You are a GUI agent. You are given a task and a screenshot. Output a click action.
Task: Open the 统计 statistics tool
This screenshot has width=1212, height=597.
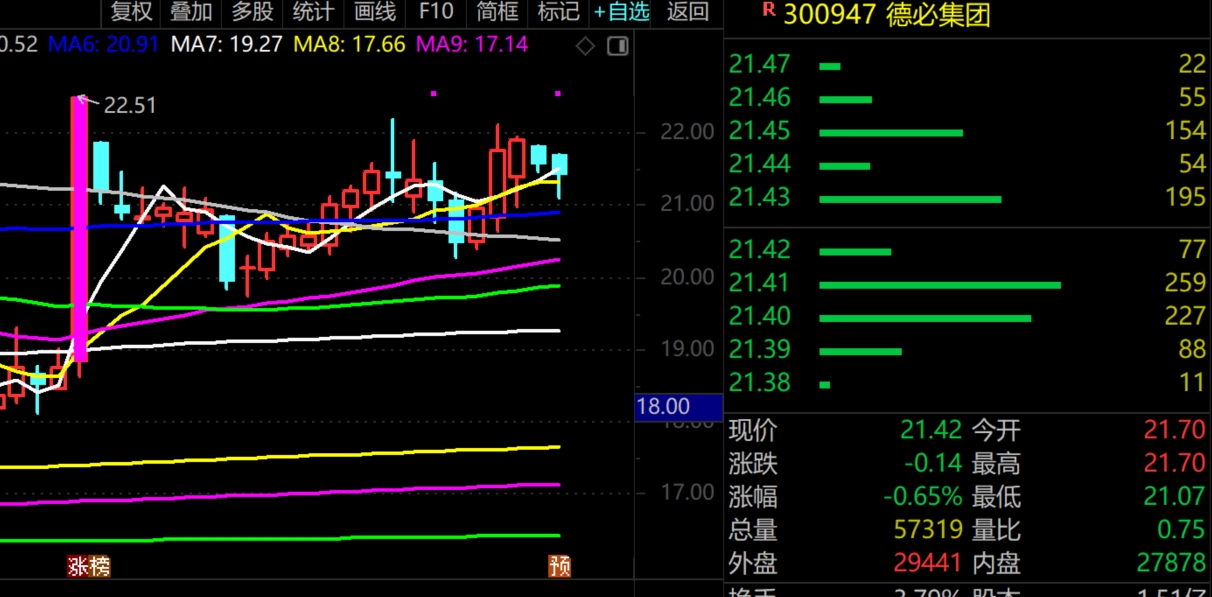coord(313,12)
